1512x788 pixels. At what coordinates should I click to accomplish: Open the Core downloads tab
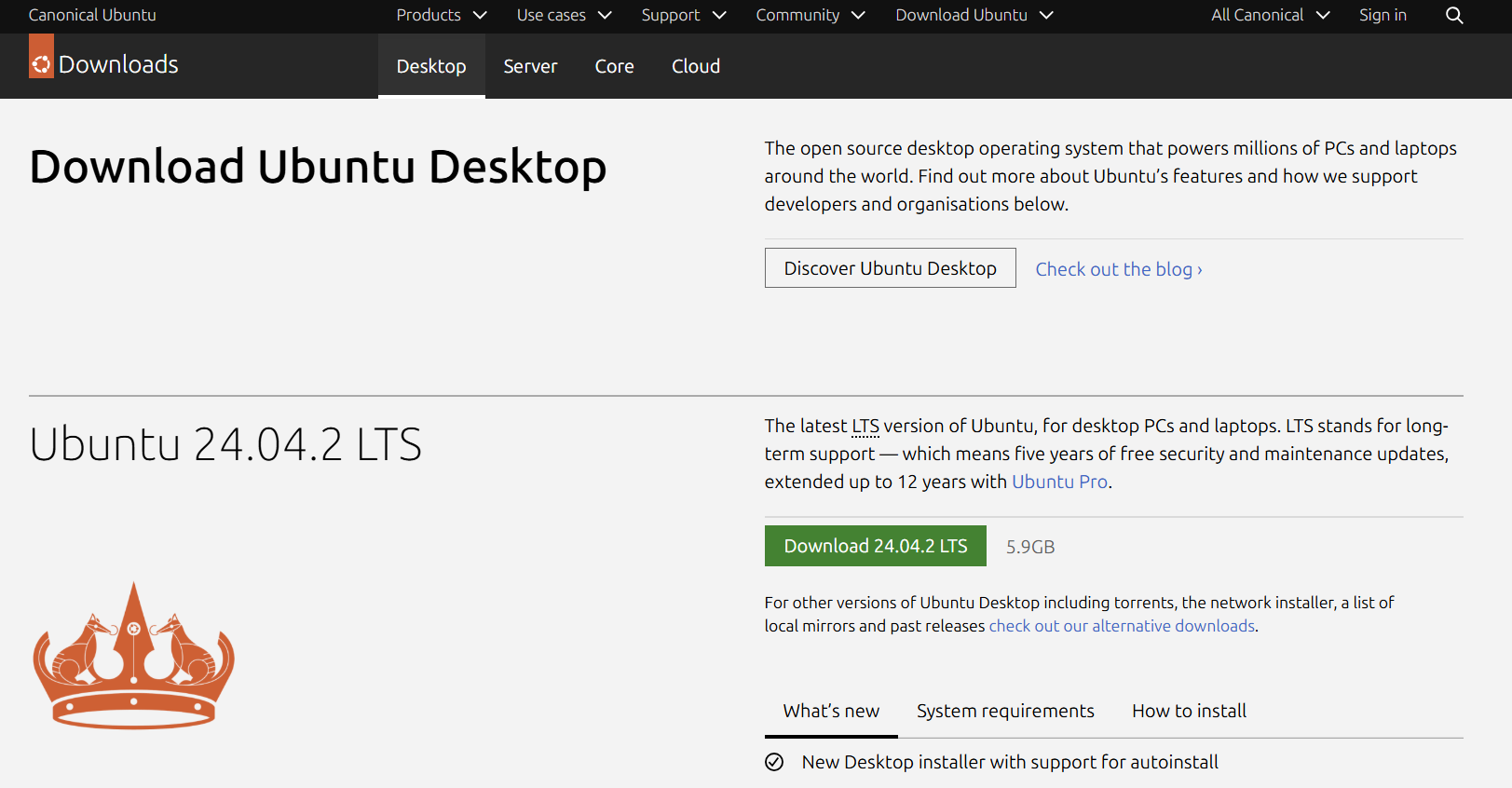[615, 66]
